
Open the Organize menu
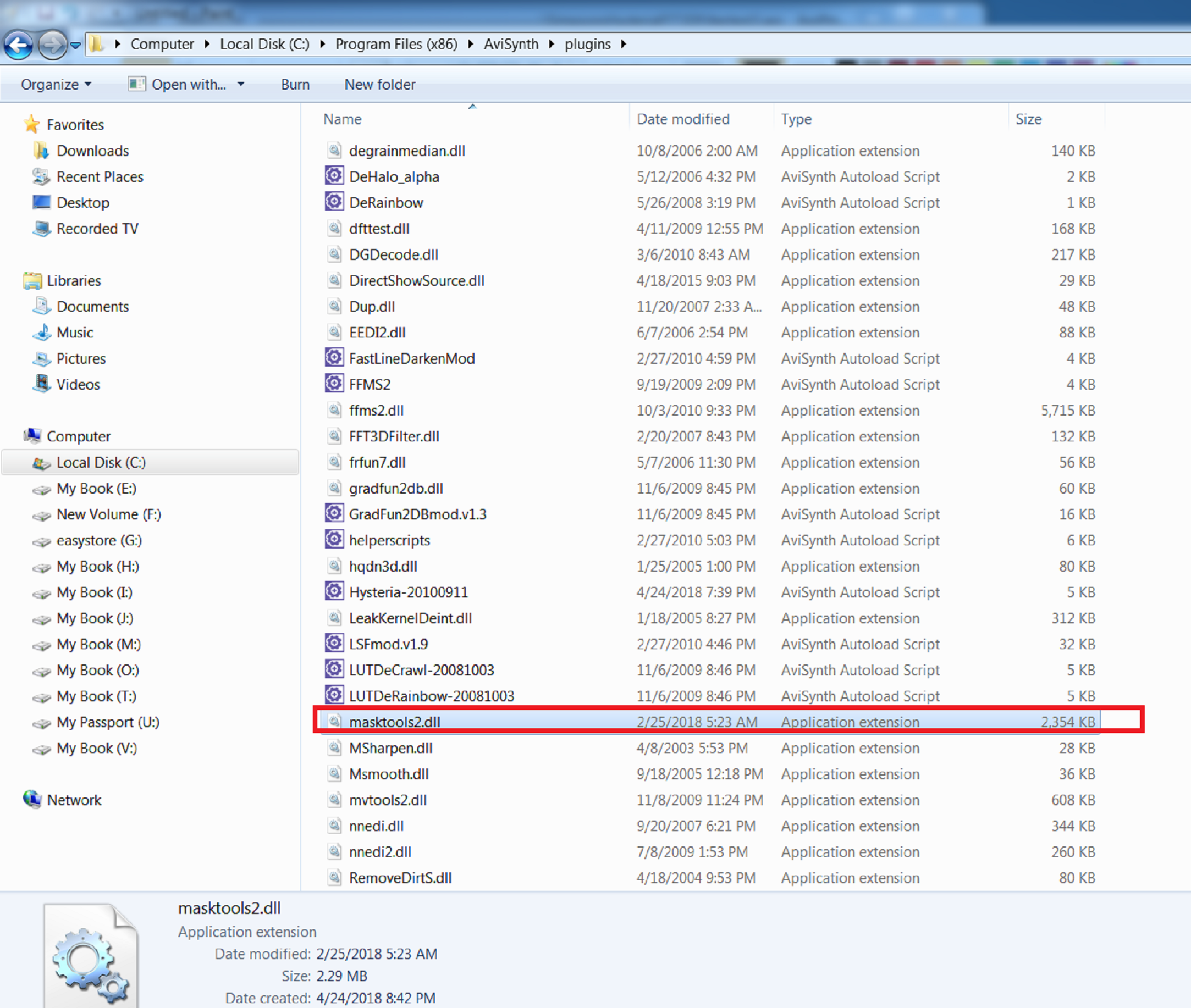pyautogui.click(x=56, y=85)
